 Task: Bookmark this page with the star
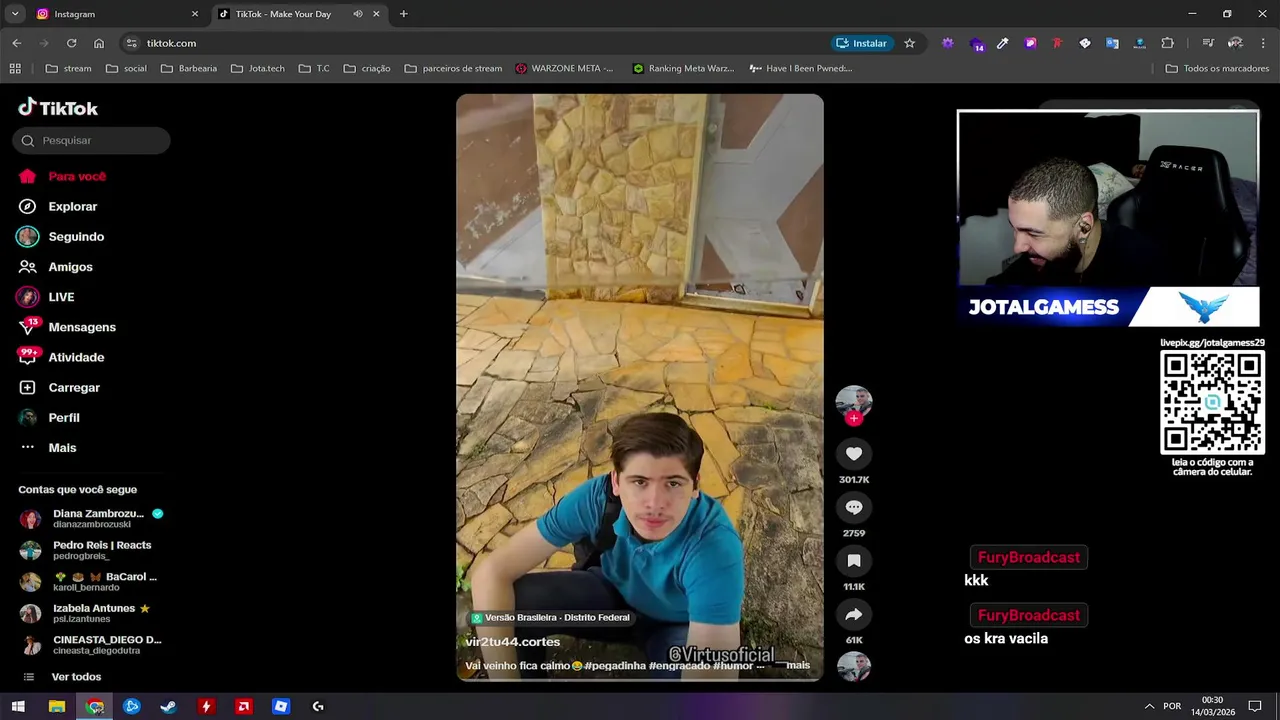pos(909,43)
